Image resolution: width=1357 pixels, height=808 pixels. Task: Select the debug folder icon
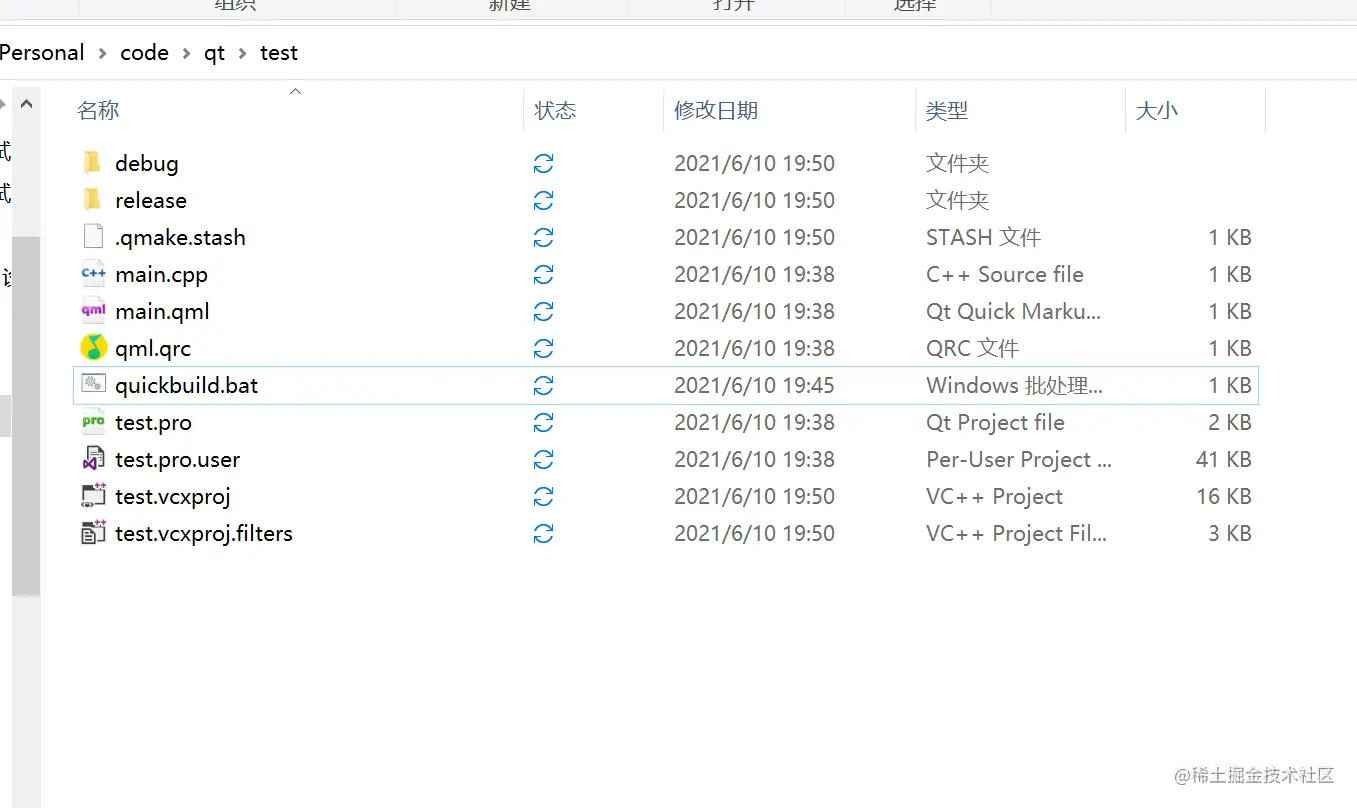point(92,163)
